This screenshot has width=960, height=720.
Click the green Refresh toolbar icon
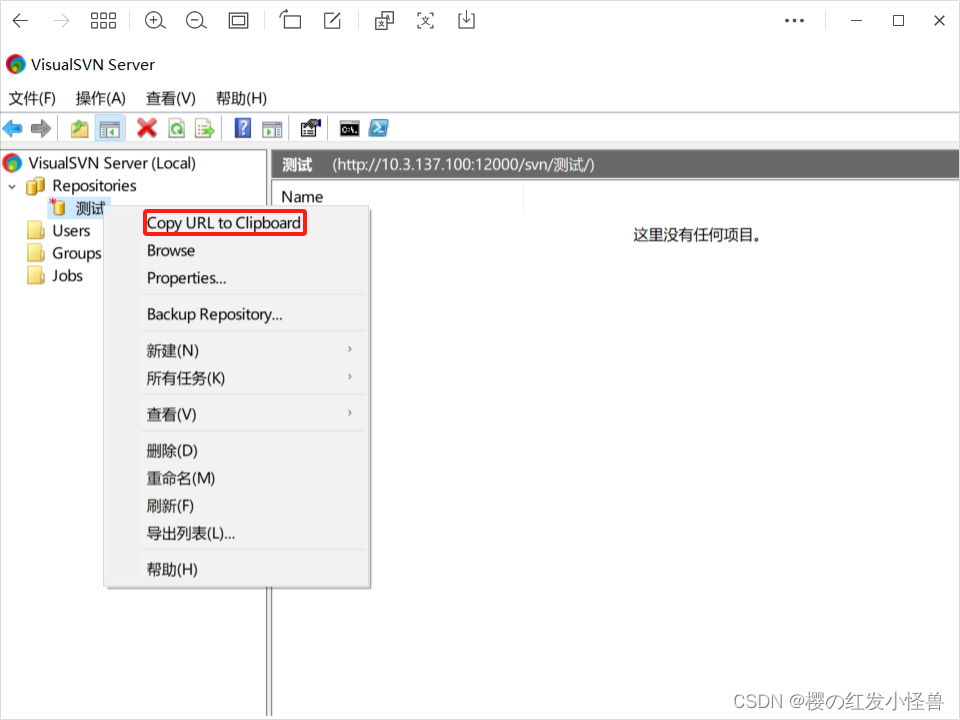pyautogui.click(x=176, y=129)
